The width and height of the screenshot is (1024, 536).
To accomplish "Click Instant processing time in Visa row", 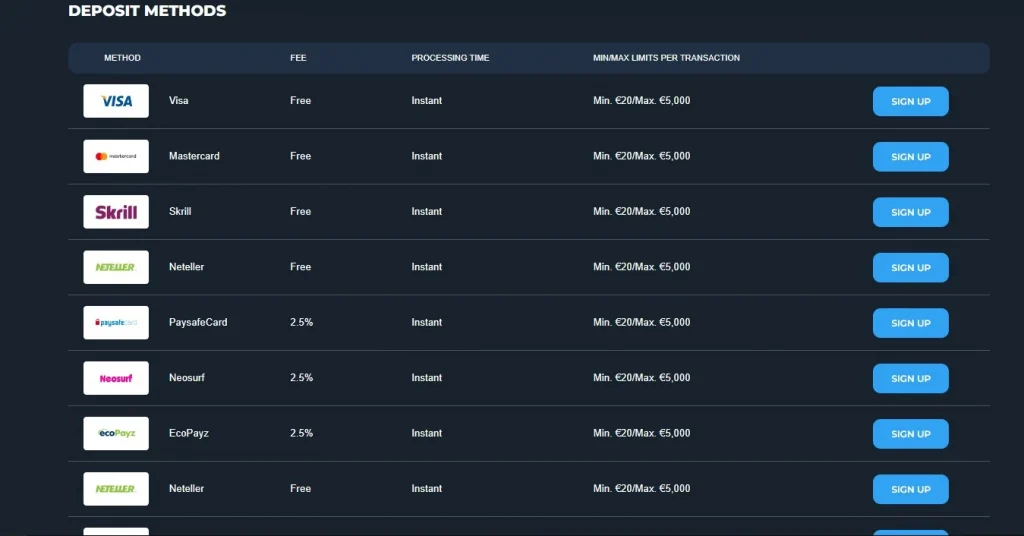I will (426, 101).
